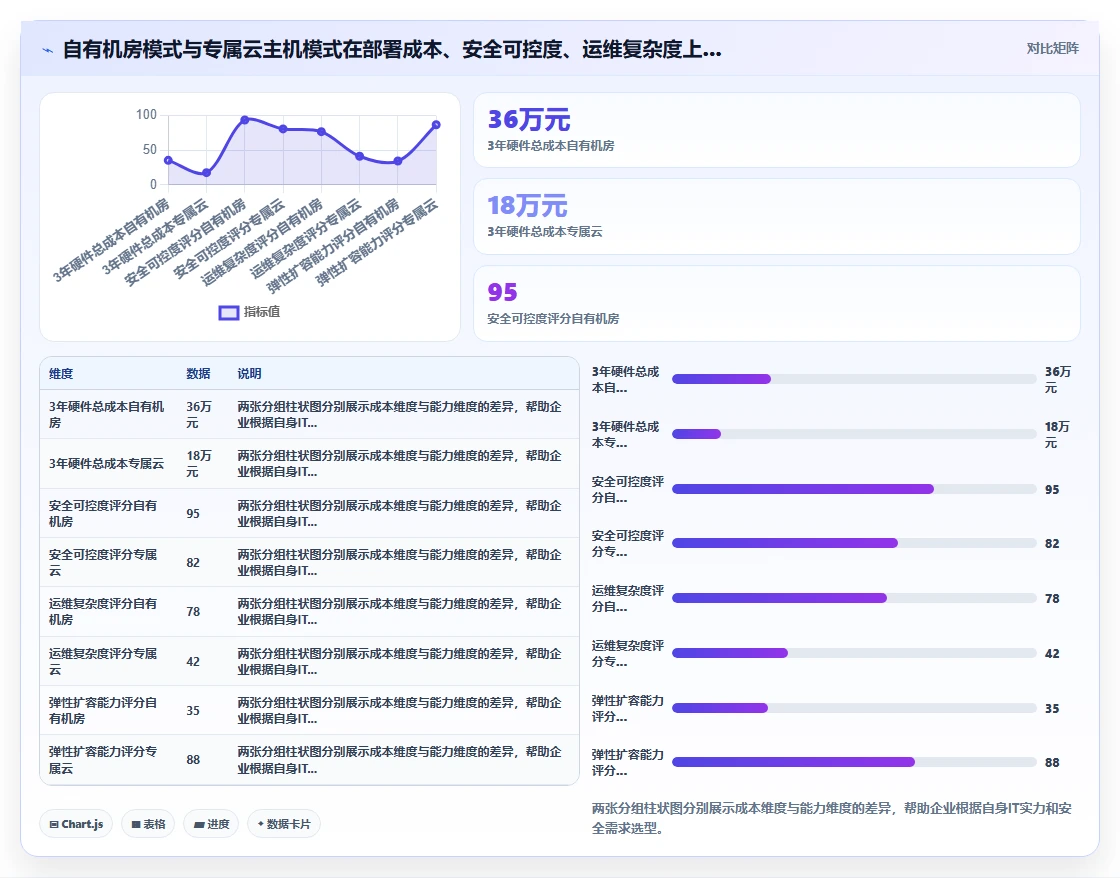Click the 进度 tag icon

199,824
